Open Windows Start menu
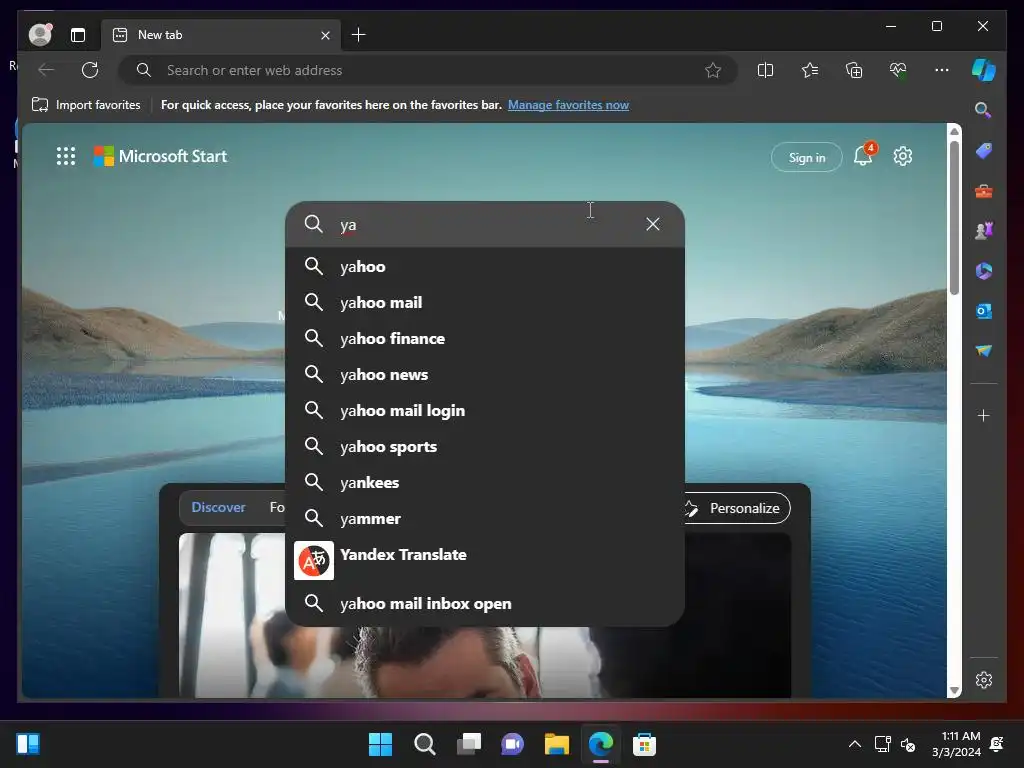Image resolution: width=1024 pixels, height=768 pixels. coord(380,744)
